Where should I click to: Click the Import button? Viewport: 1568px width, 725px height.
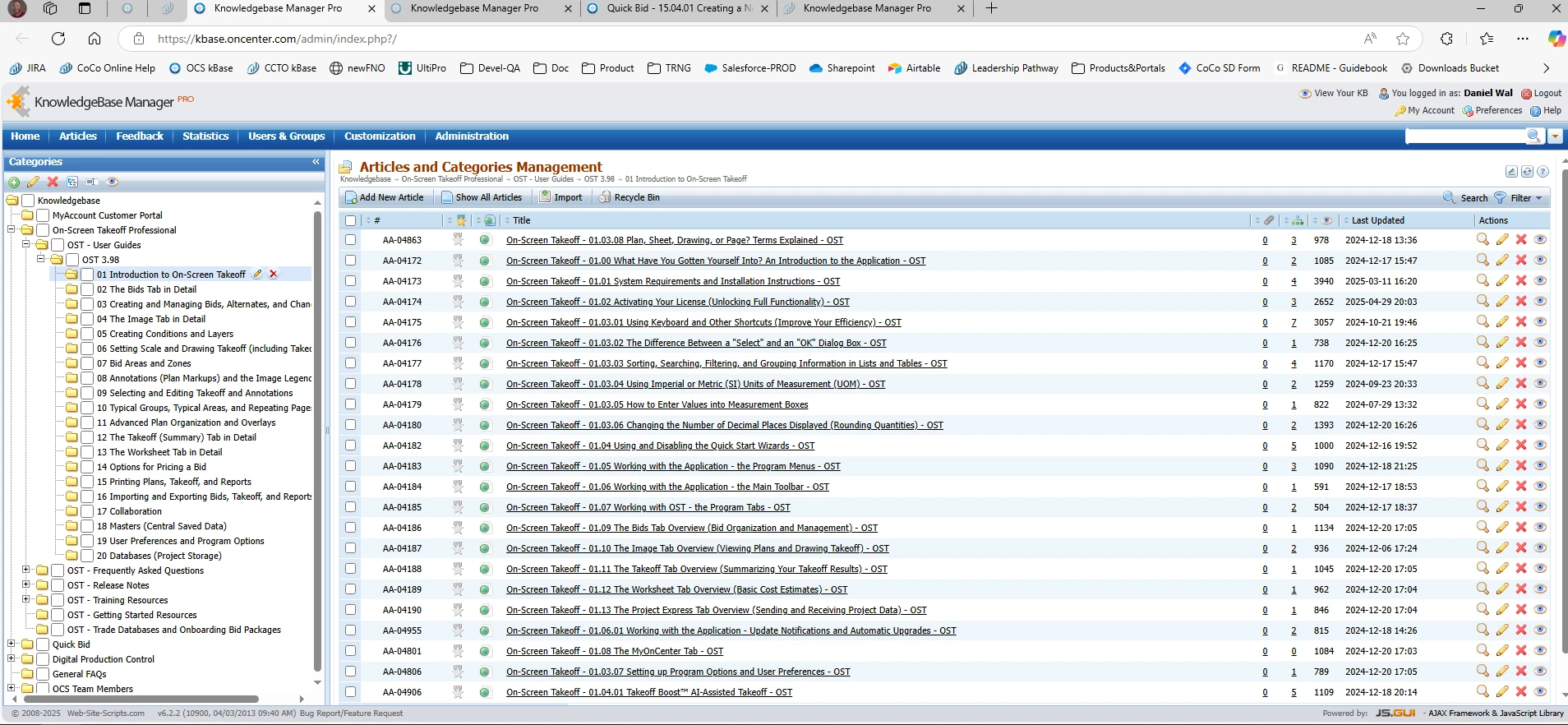pyautogui.click(x=560, y=197)
